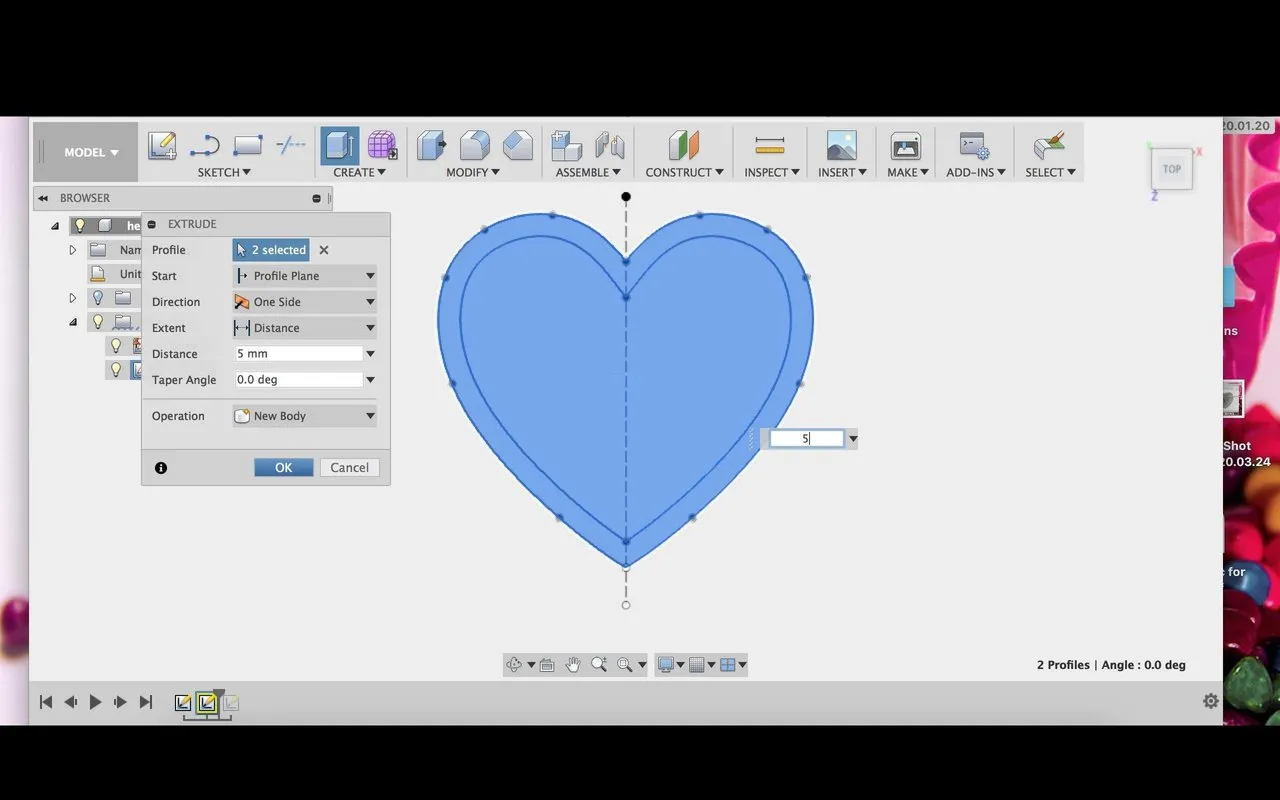Jump to timeline start
The height and width of the screenshot is (800, 1280).
point(46,702)
